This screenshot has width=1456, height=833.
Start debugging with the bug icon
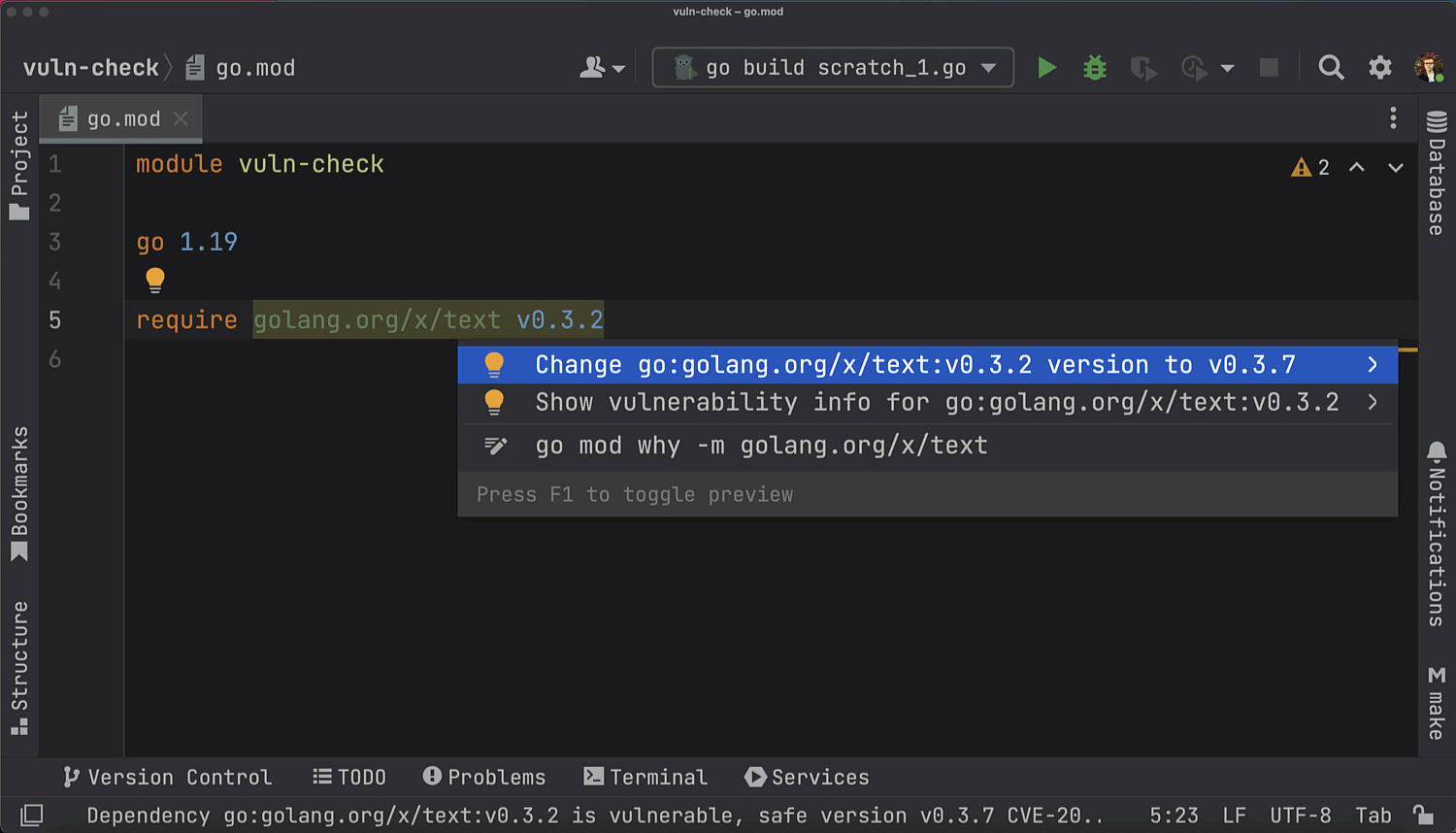1095,68
